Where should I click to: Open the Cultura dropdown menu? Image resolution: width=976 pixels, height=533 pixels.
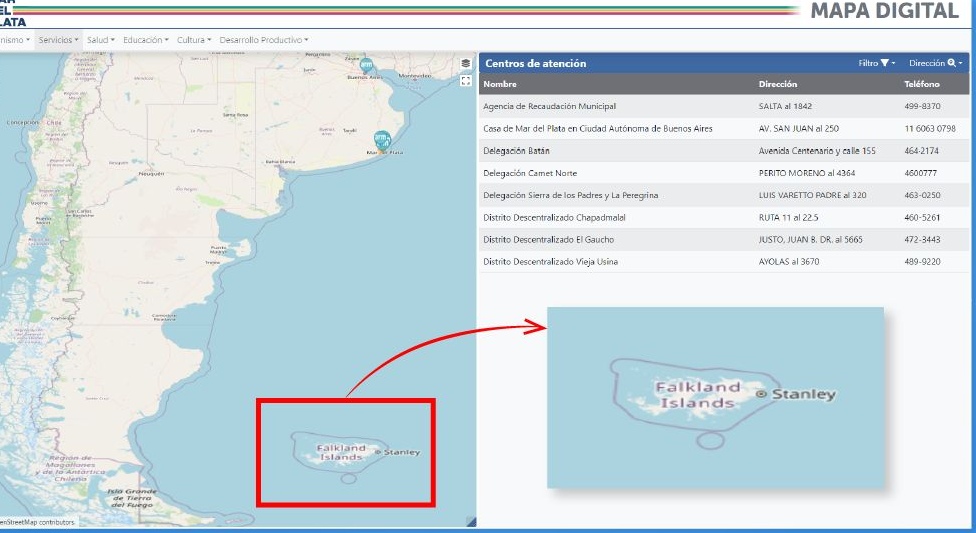coord(193,40)
